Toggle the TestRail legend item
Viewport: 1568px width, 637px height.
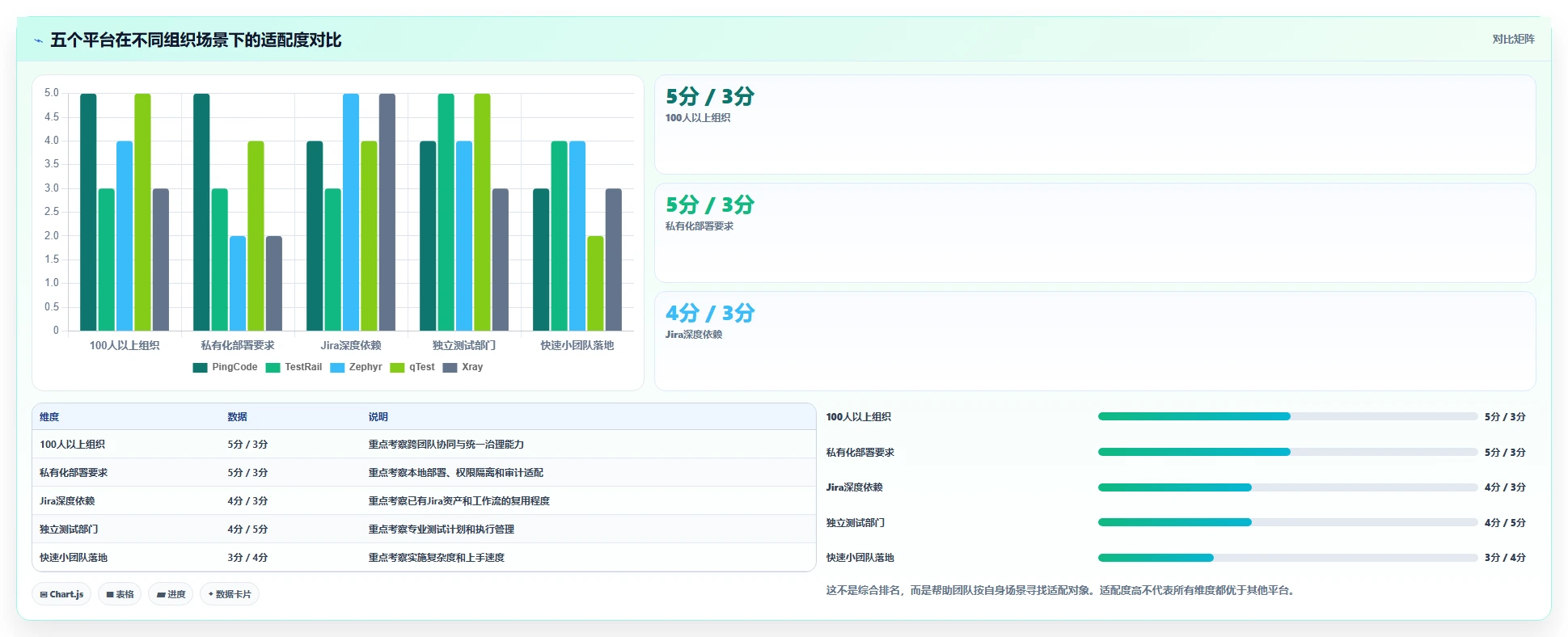294,367
